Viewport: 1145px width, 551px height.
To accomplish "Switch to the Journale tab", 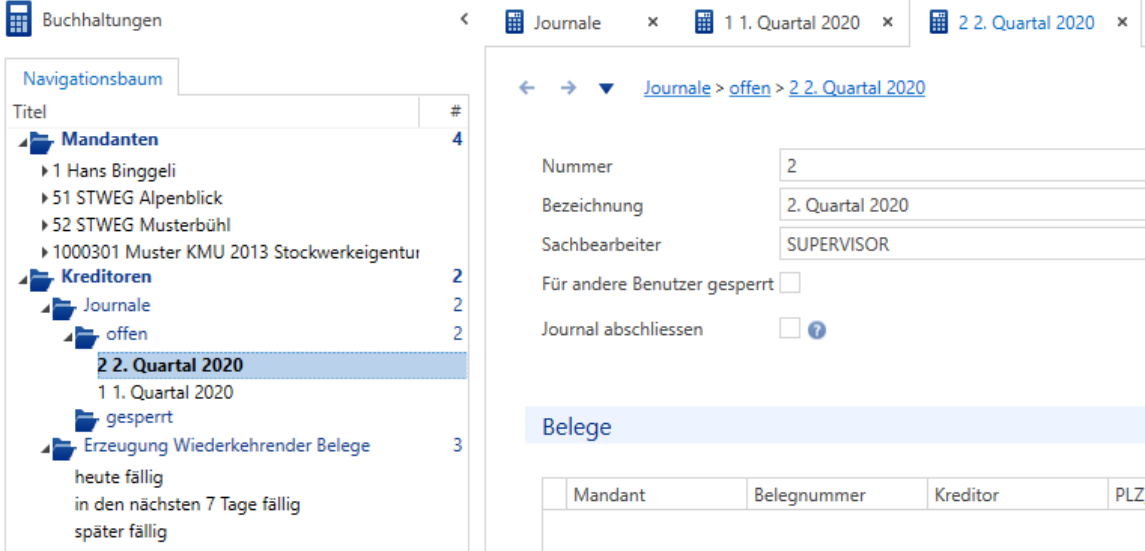I will (x=567, y=23).
